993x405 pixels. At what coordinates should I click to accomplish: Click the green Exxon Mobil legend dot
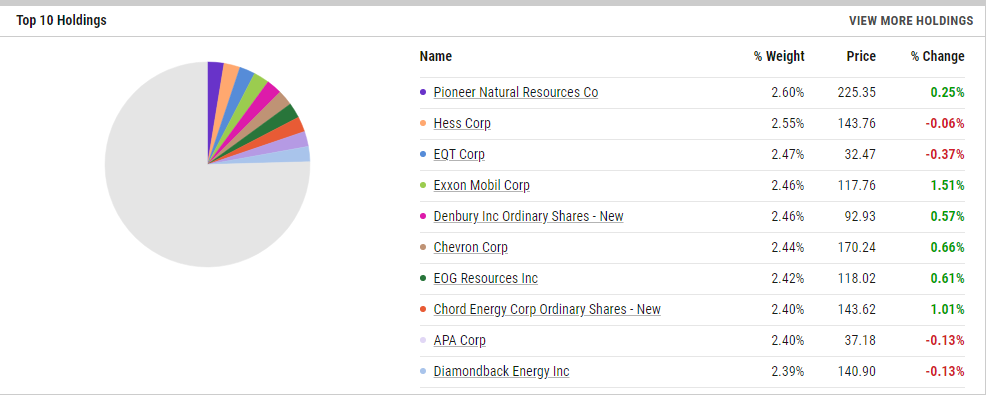pyautogui.click(x=424, y=185)
